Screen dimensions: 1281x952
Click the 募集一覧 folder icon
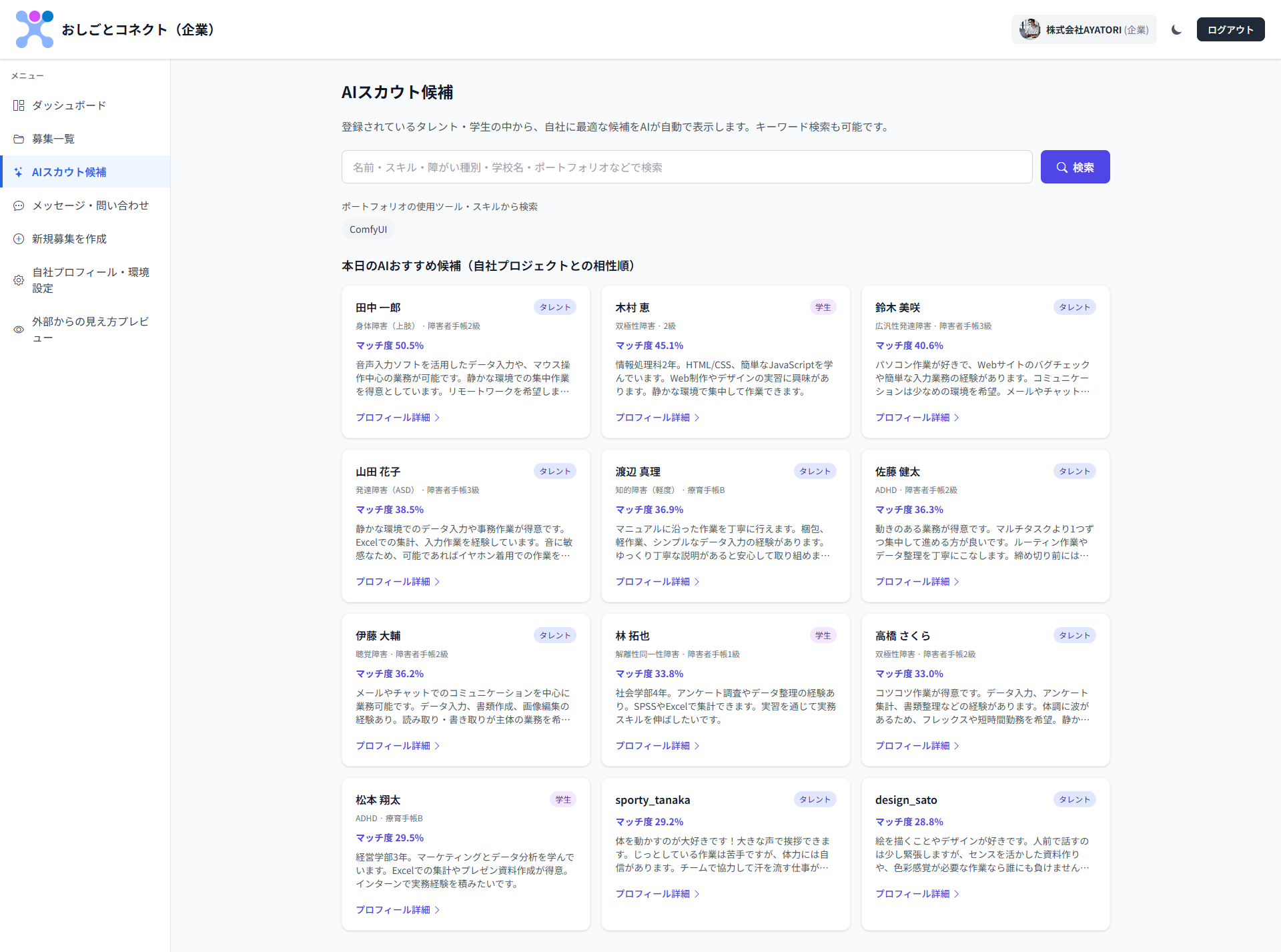click(19, 139)
